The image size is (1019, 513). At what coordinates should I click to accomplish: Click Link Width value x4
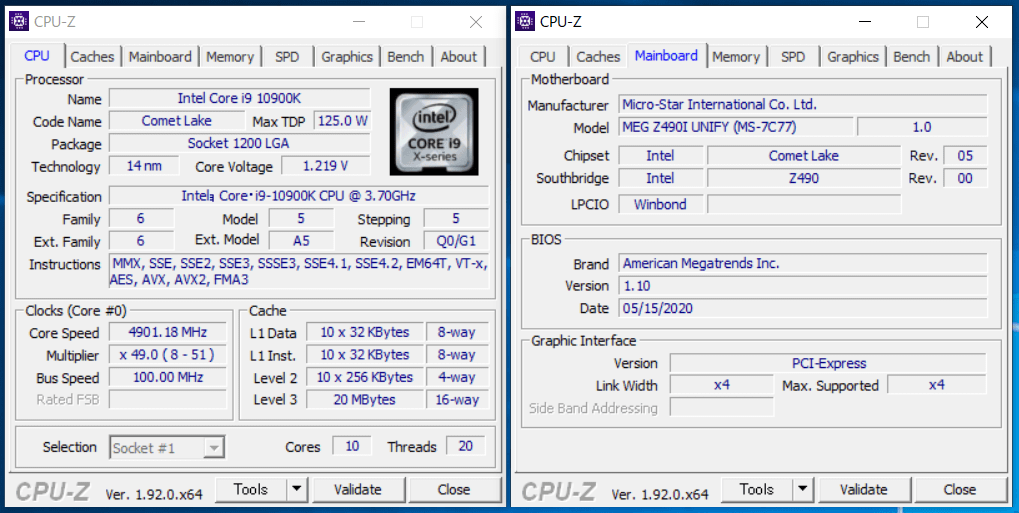point(722,385)
